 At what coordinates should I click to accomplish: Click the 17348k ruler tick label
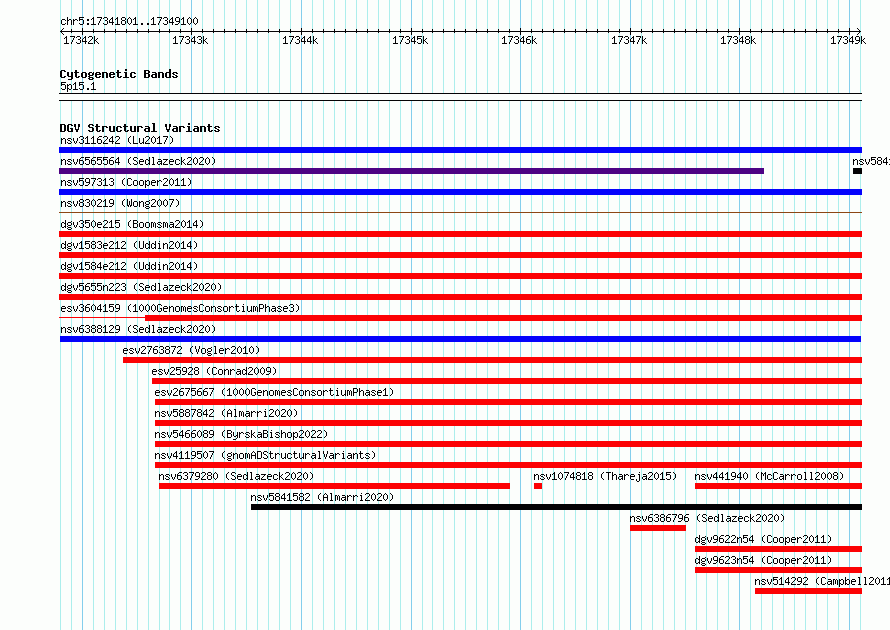click(738, 40)
